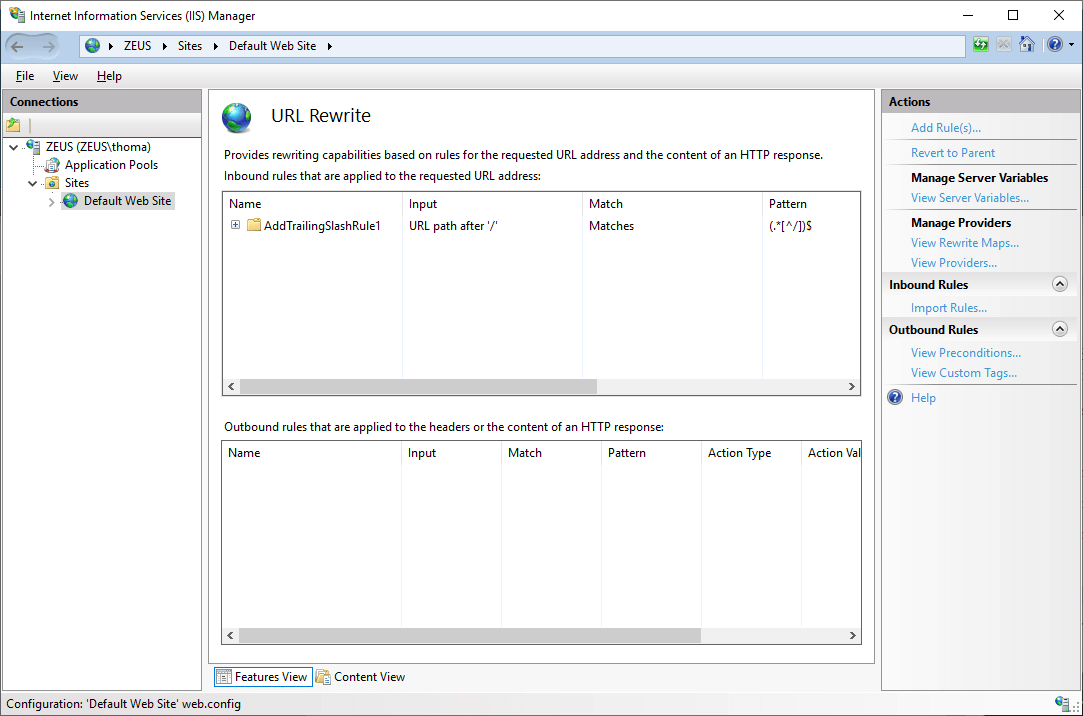Open View Custom Tags... link
This screenshot has width=1083, height=716.
(x=964, y=373)
